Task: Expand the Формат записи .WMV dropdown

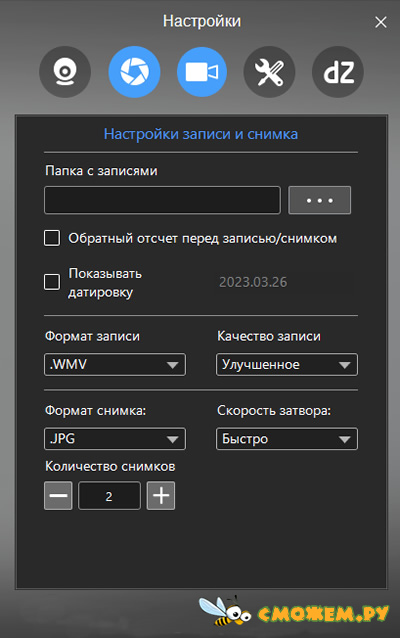Action: (x=115, y=364)
